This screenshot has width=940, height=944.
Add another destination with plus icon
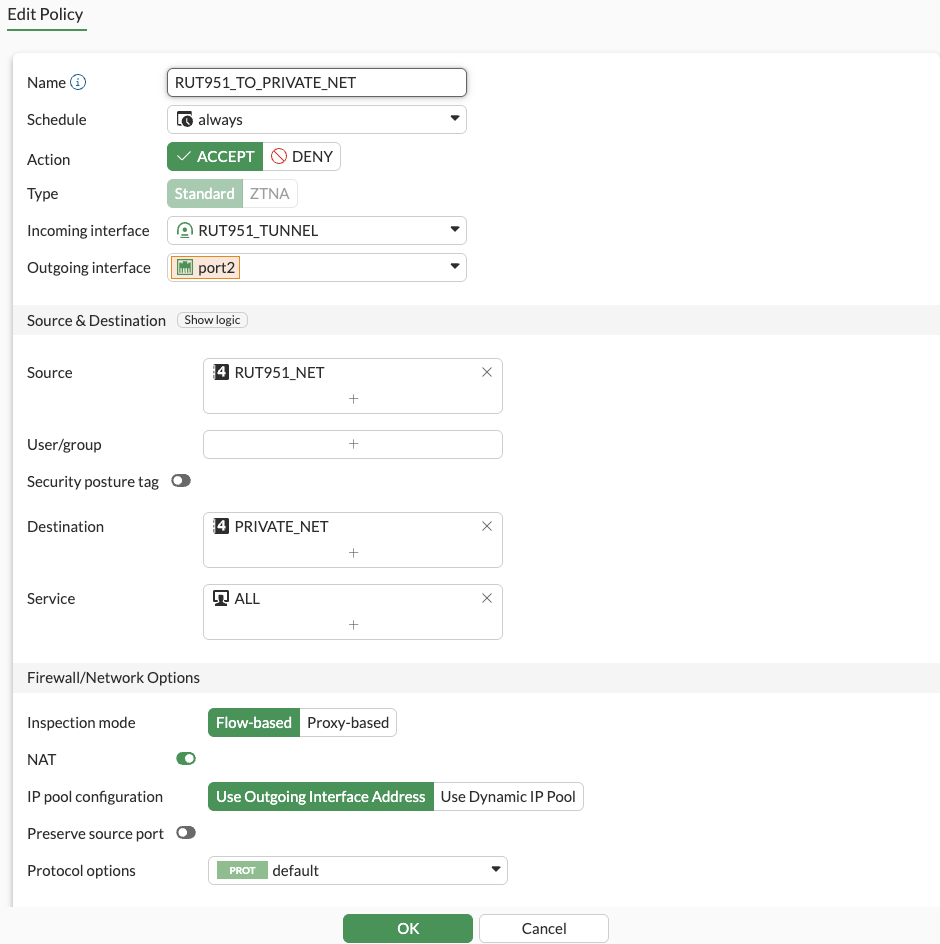coord(353,553)
